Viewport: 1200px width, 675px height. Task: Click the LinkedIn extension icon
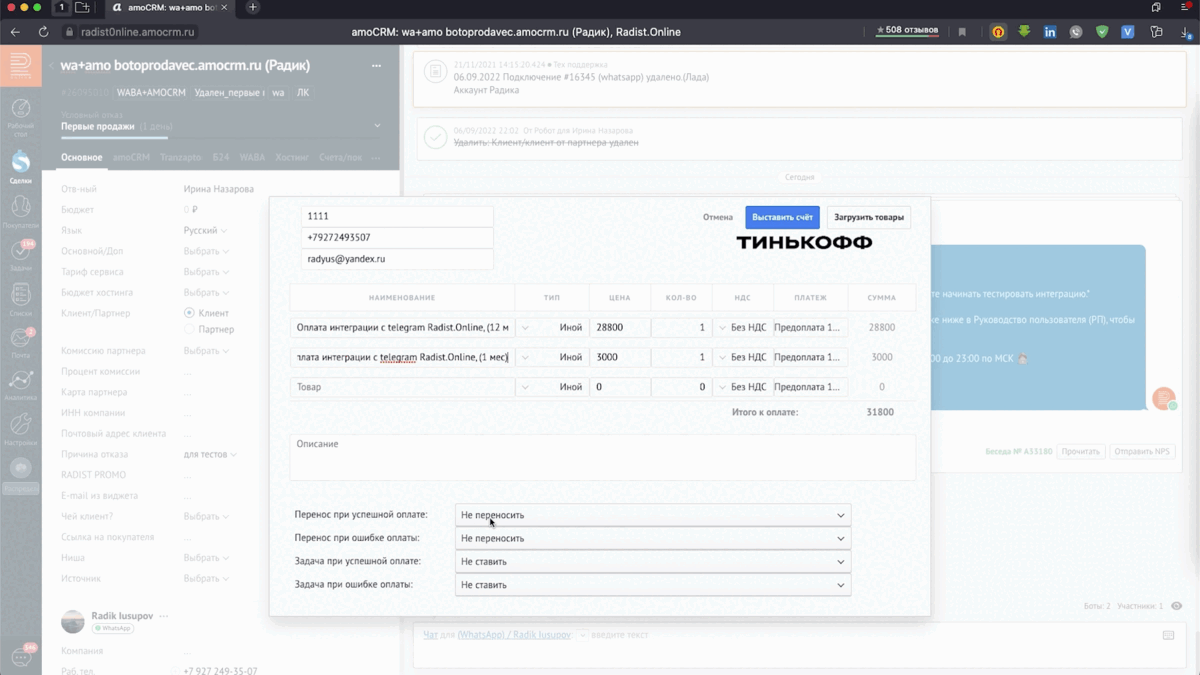pos(1050,32)
